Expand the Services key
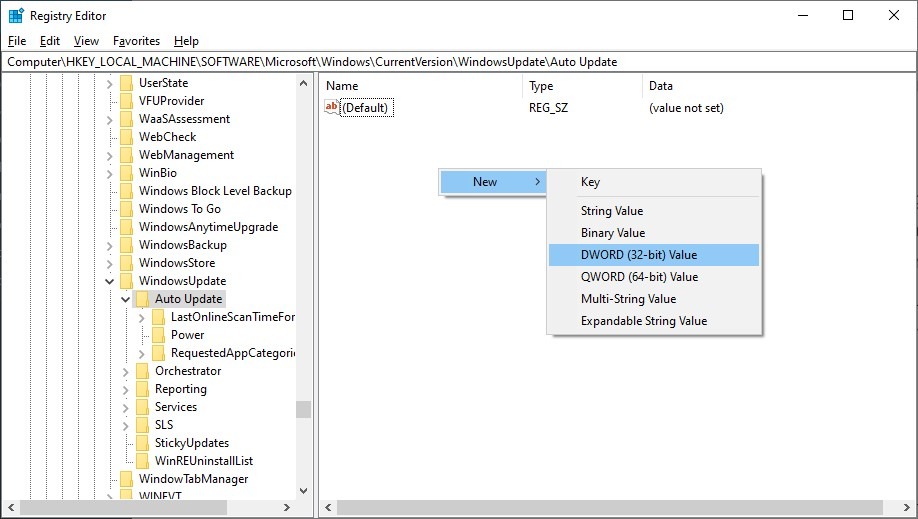The image size is (918, 519). (125, 408)
